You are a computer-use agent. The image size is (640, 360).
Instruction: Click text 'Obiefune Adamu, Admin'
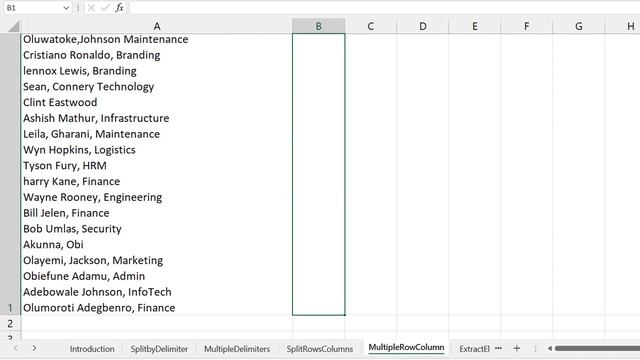[x=84, y=276]
